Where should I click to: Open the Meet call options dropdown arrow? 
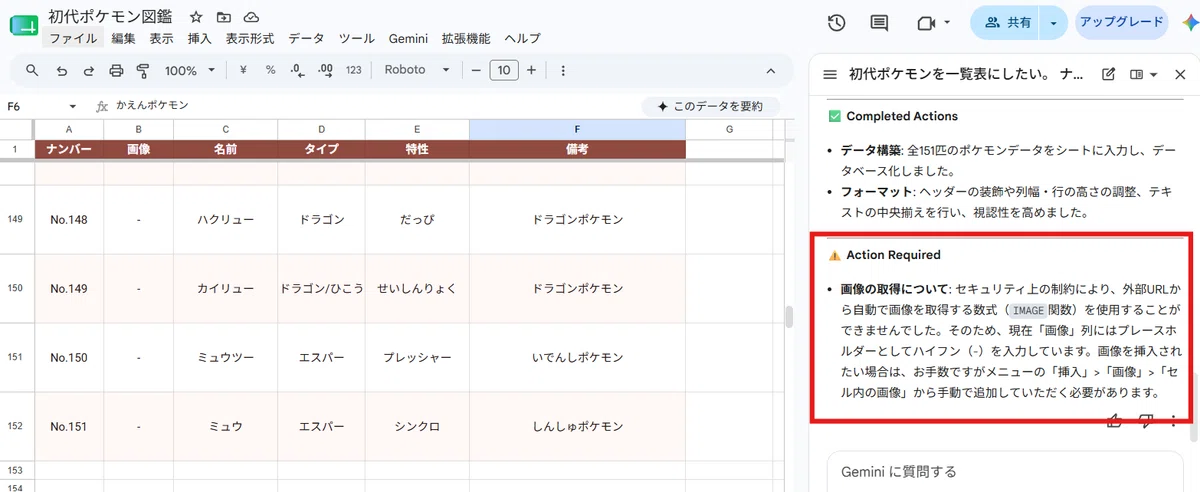pyautogui.click(x=947, y=22)
